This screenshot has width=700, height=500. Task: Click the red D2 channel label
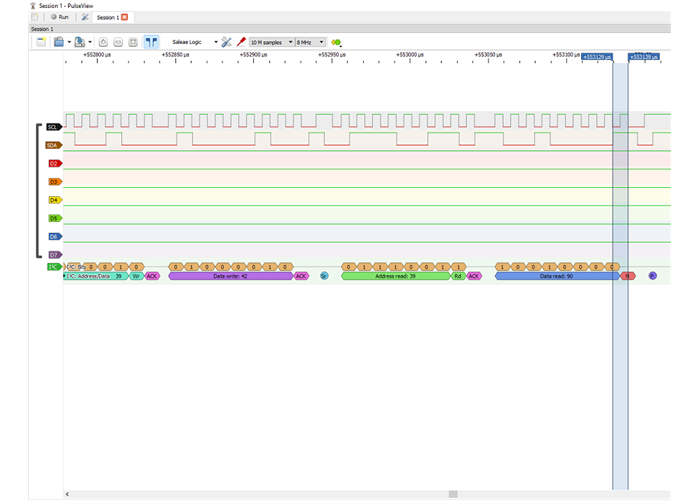point(54,163)
